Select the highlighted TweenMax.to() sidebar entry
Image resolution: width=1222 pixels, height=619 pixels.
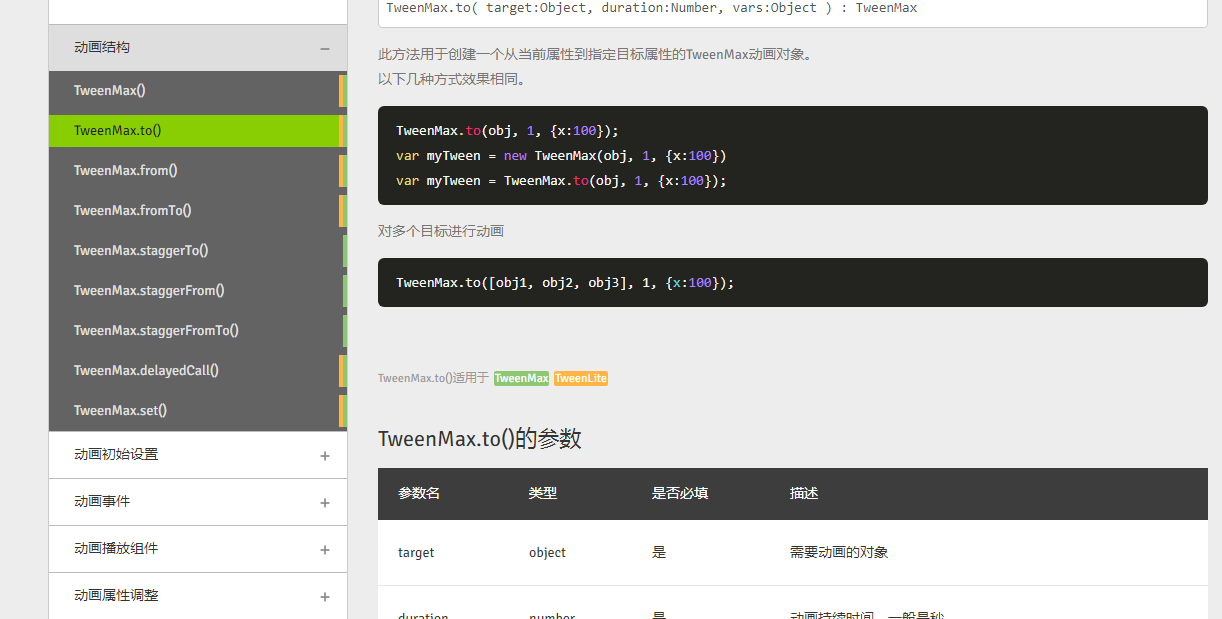197,131
